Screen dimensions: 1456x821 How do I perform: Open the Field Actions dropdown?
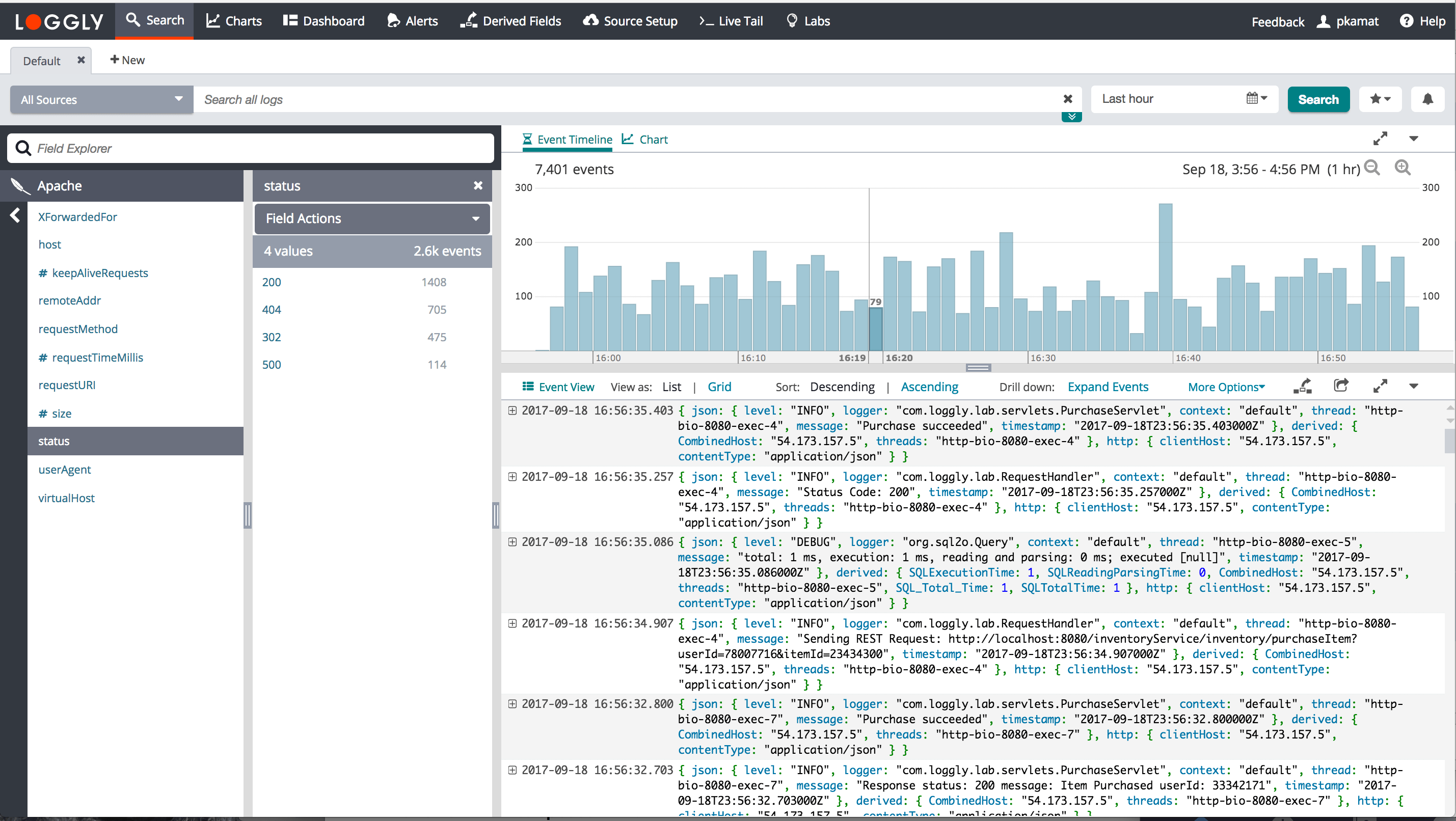pyautogui.click(x=372, y=218)
